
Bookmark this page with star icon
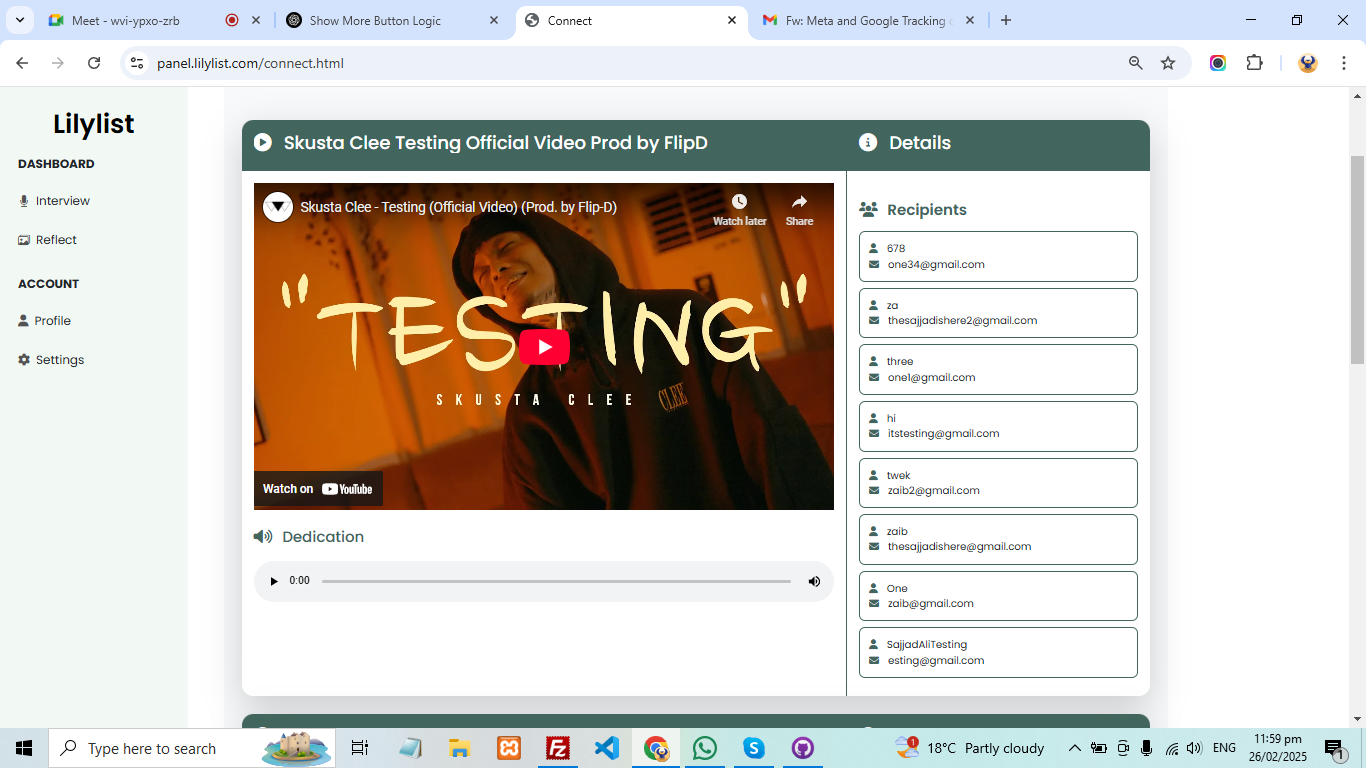click(1168, 63)
